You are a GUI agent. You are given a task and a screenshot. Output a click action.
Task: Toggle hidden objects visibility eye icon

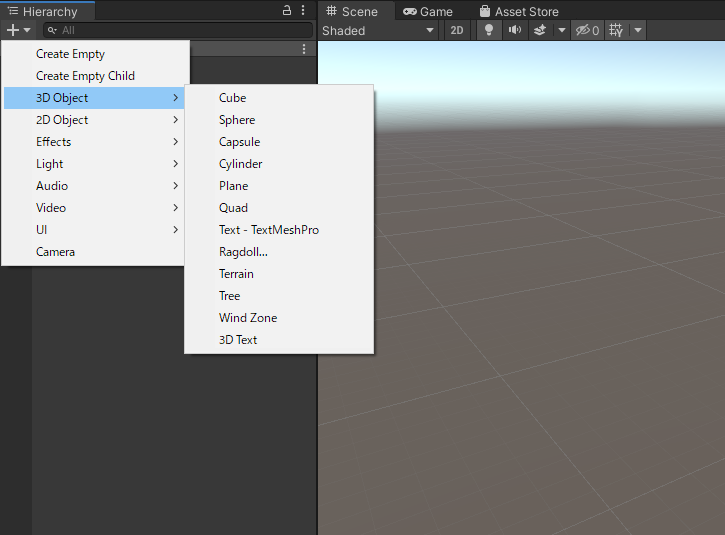tap(587, 31)
